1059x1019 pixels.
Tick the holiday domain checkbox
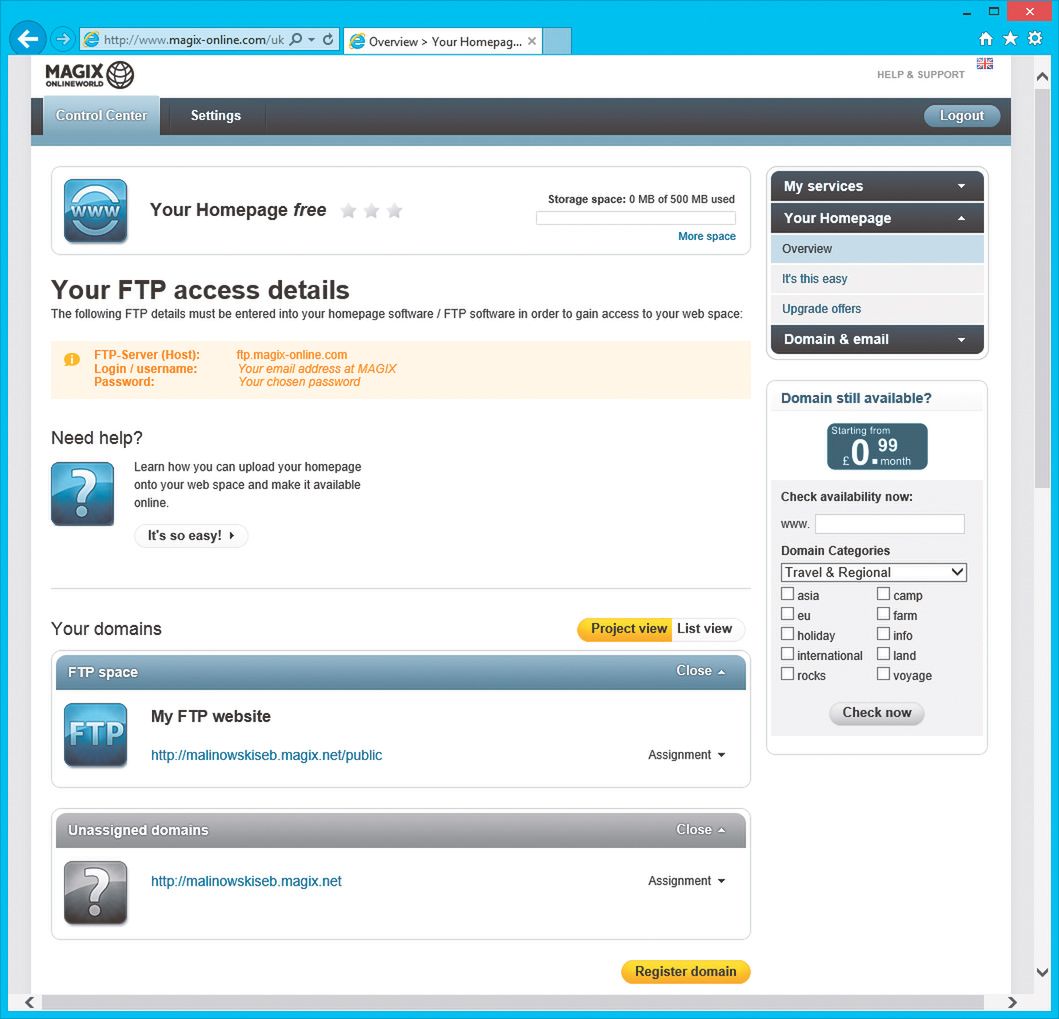click(787, 634)
